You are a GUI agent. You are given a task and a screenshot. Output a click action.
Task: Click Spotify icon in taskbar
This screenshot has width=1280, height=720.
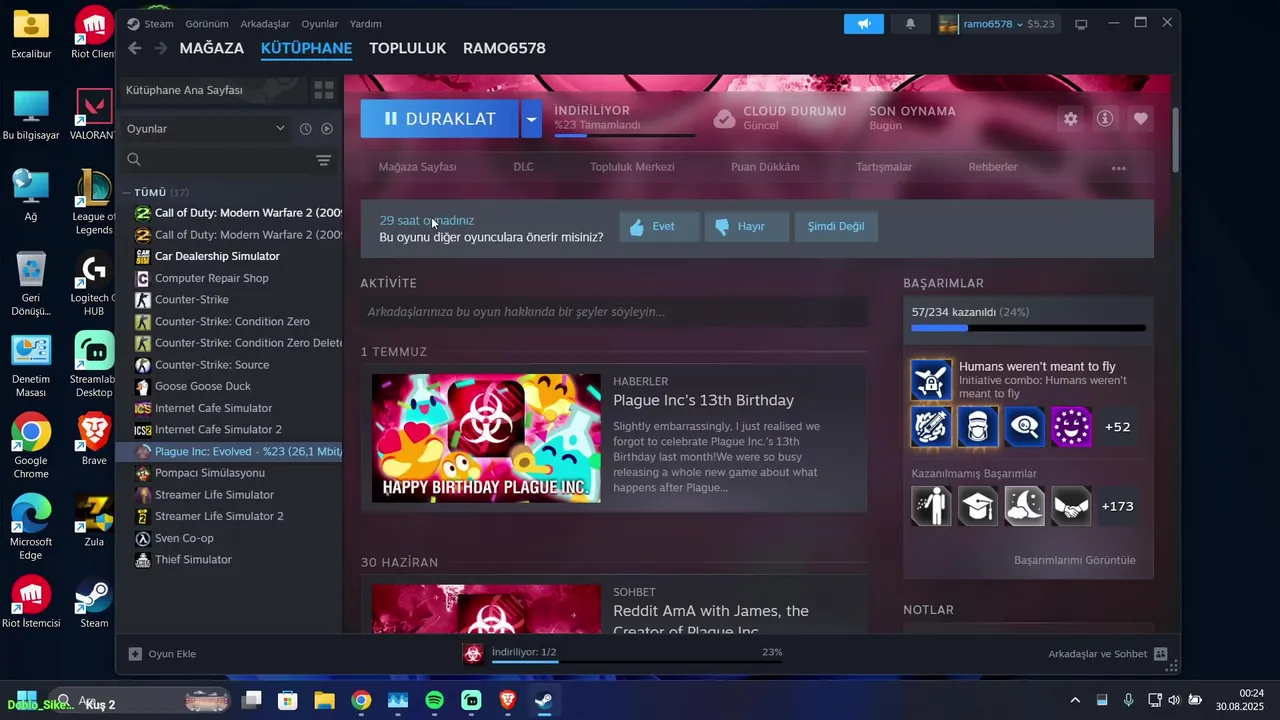coord(434,701)
